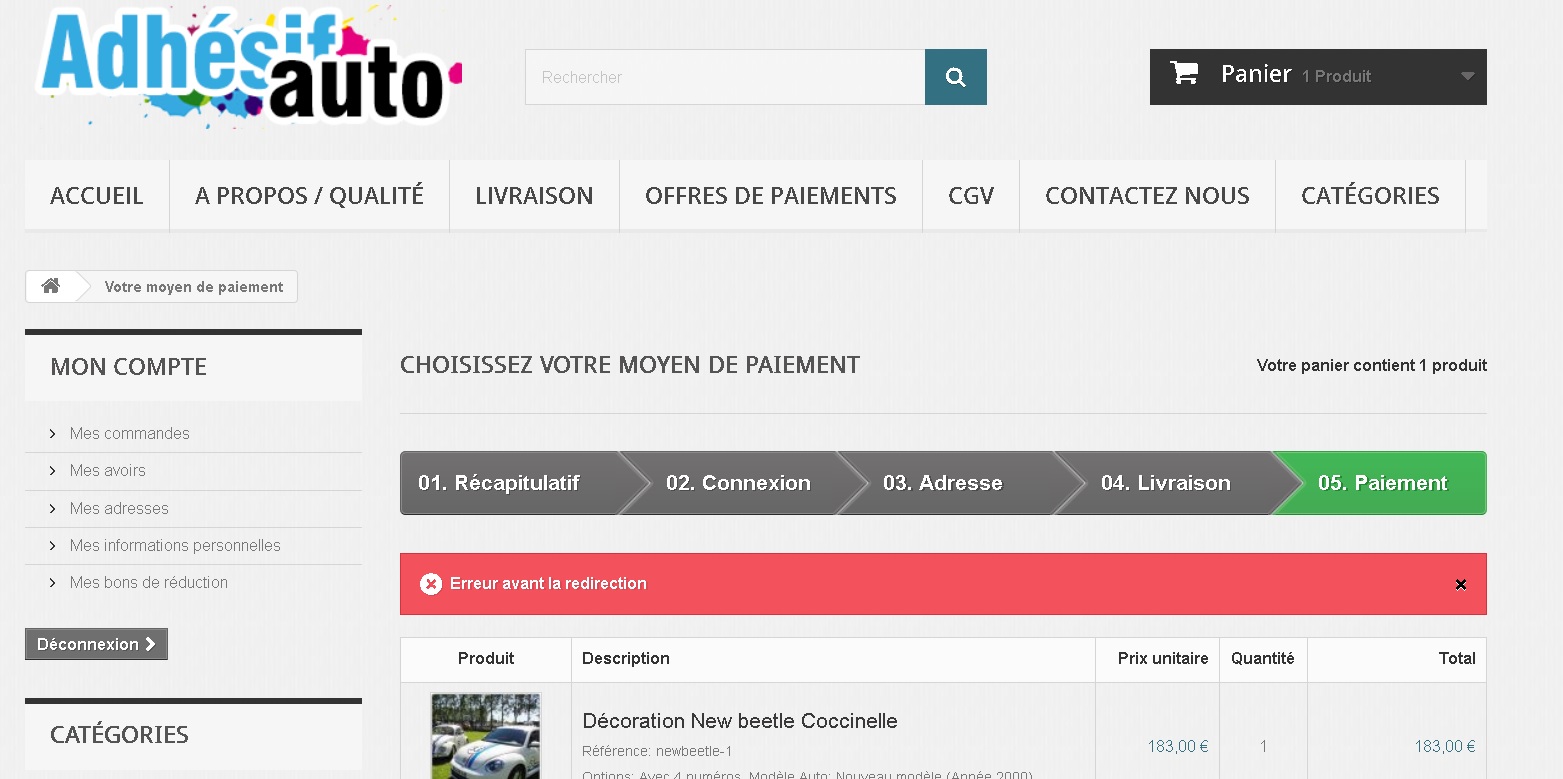Click the Adhésif auto logo
This screenshot has width=1563, height=779.
point(247,67)
